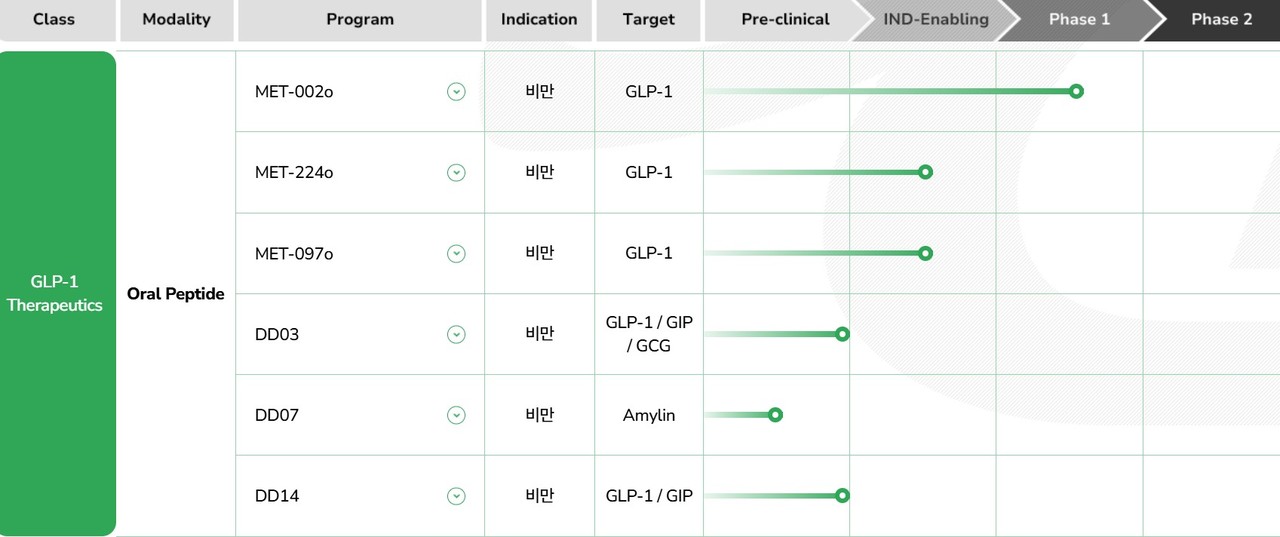Select the Phase 2 stage header

(x=1221, y=20)
